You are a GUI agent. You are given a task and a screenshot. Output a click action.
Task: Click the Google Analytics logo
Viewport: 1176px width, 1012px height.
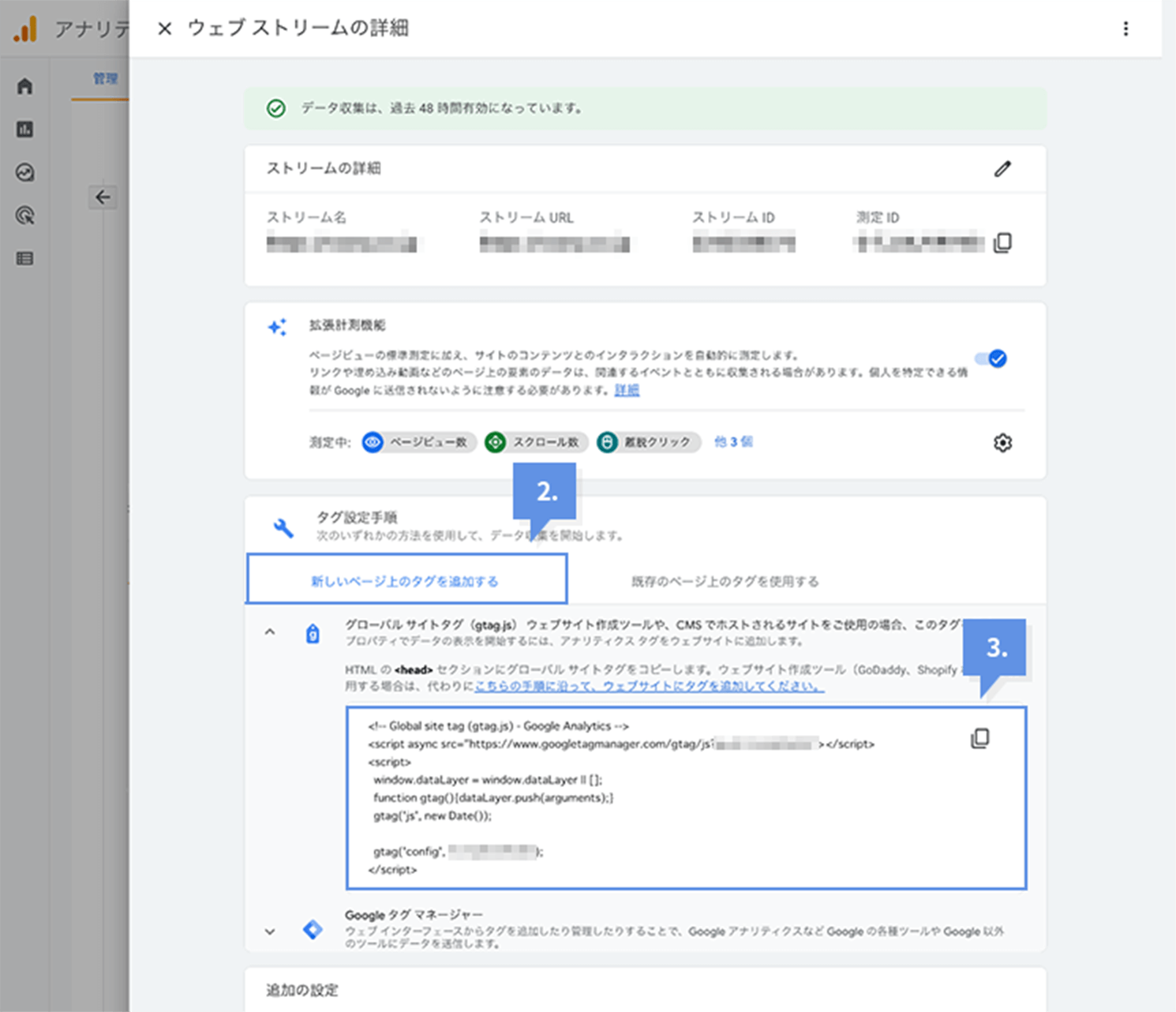25,29
